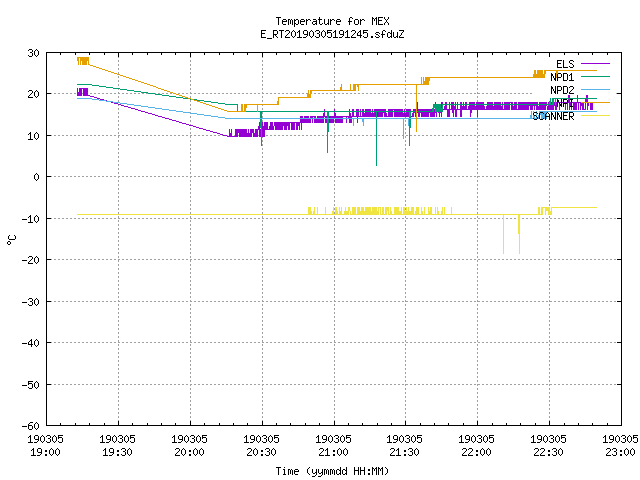Click the y-axis label -20

(x=31, y=260)
